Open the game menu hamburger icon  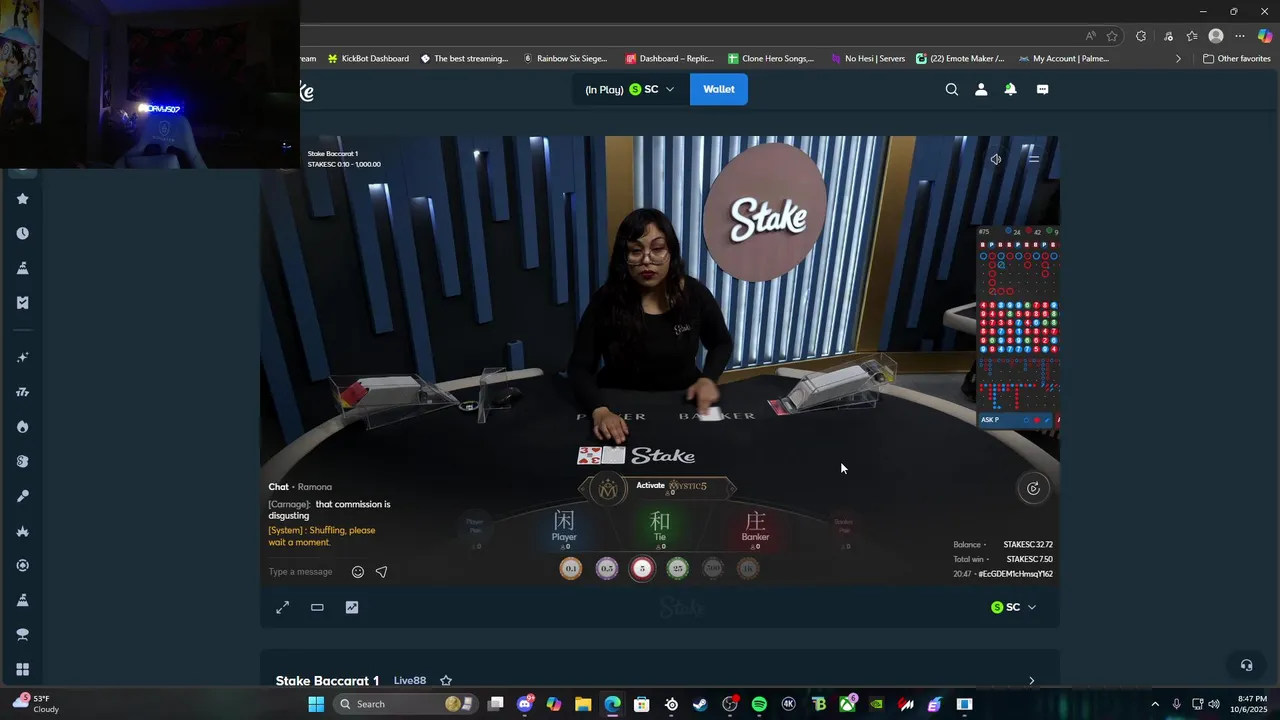tap(1034, 159)
